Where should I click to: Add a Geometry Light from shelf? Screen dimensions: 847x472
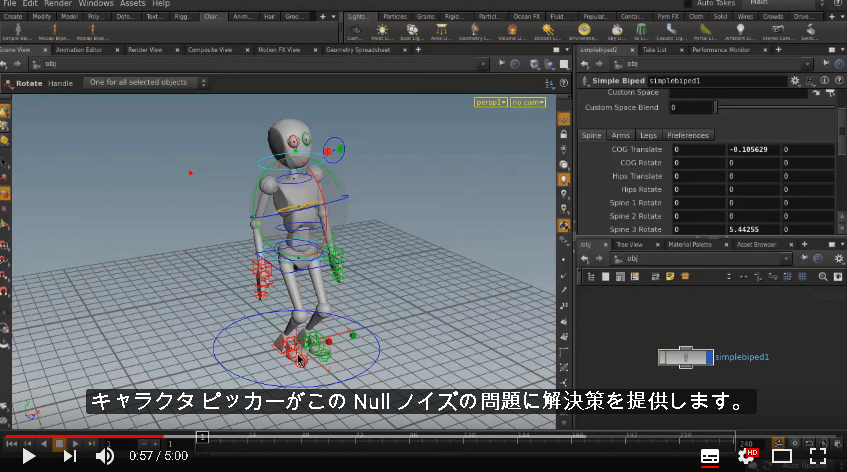click(x=474, y=32)
